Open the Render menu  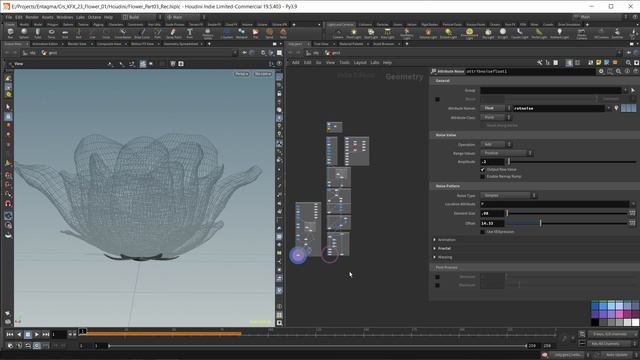[32, 17]
